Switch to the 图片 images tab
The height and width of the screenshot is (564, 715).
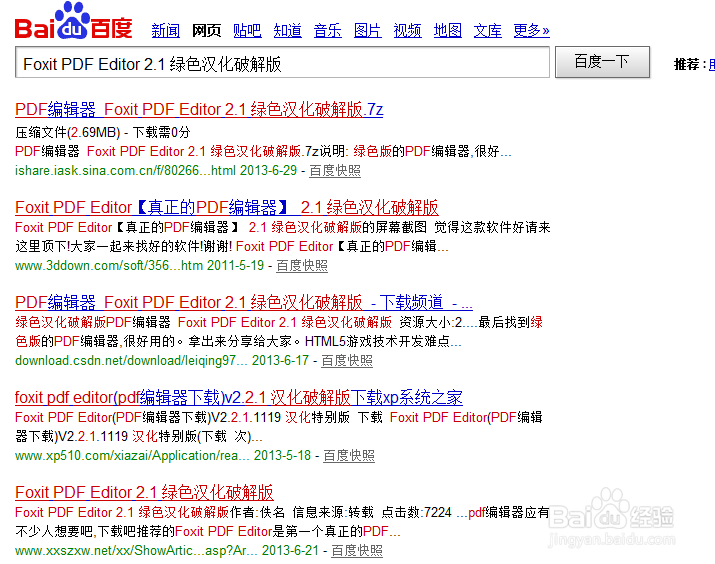tap(368, 31)
